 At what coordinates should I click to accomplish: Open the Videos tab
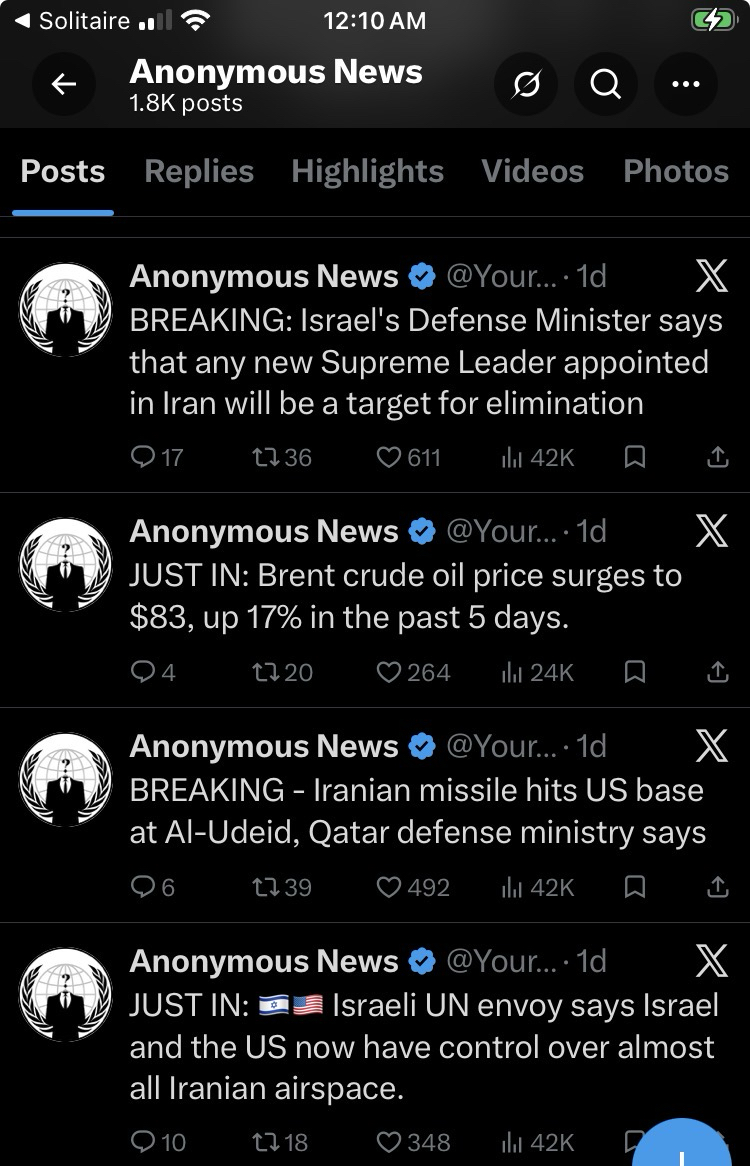click(x=532, y=171)
